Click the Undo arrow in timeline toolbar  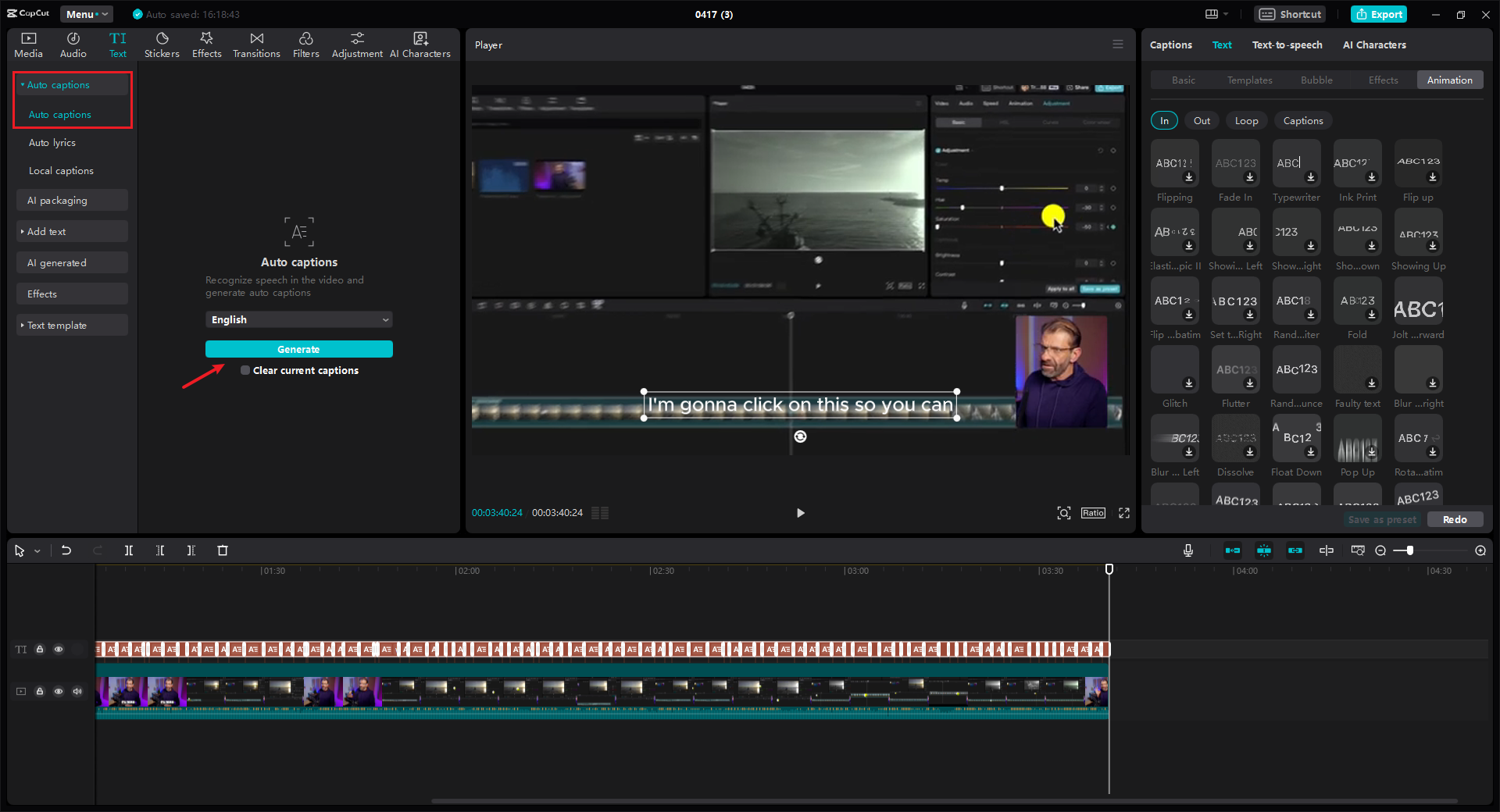click(x=66, y=550)
